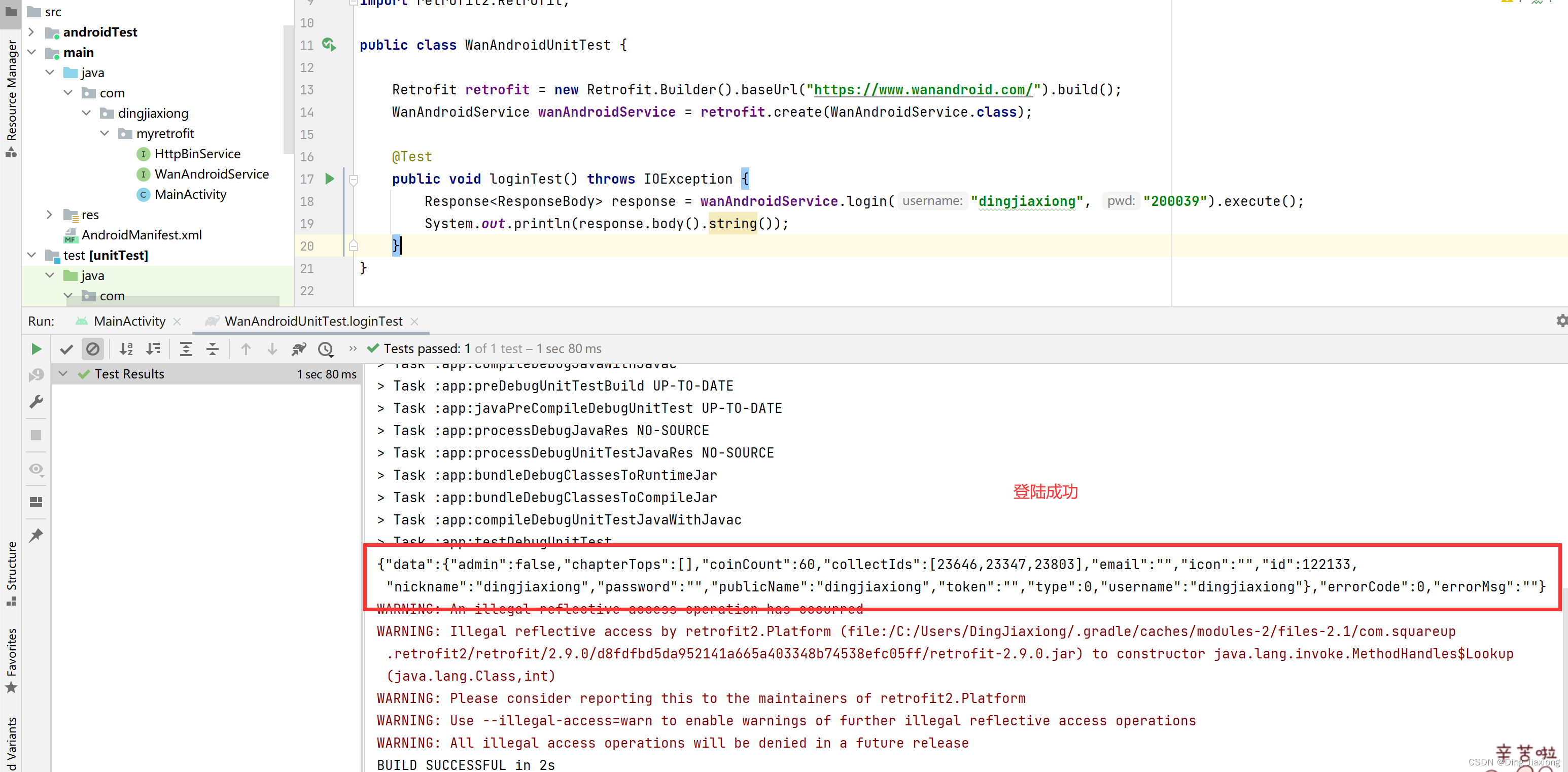Close the MainActivity run tab
Image resolution: width=1568 pixels, height=772 pixels.
177,322
